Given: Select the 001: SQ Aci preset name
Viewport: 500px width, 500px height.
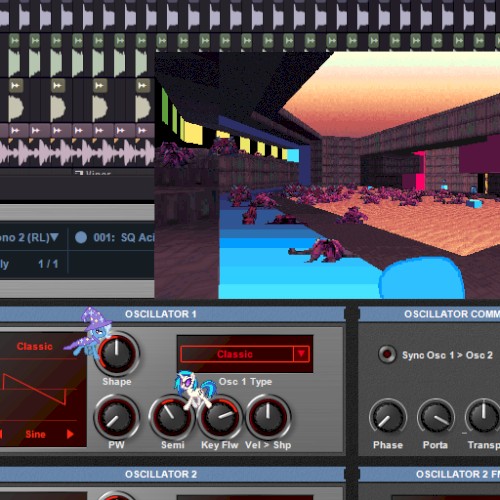Looking at the screenshot, I should point(124,237).
